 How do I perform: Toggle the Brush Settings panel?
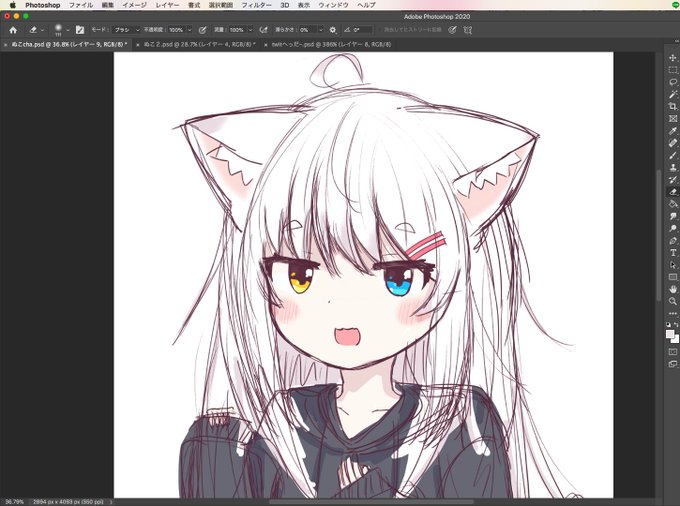coord(80,30)
